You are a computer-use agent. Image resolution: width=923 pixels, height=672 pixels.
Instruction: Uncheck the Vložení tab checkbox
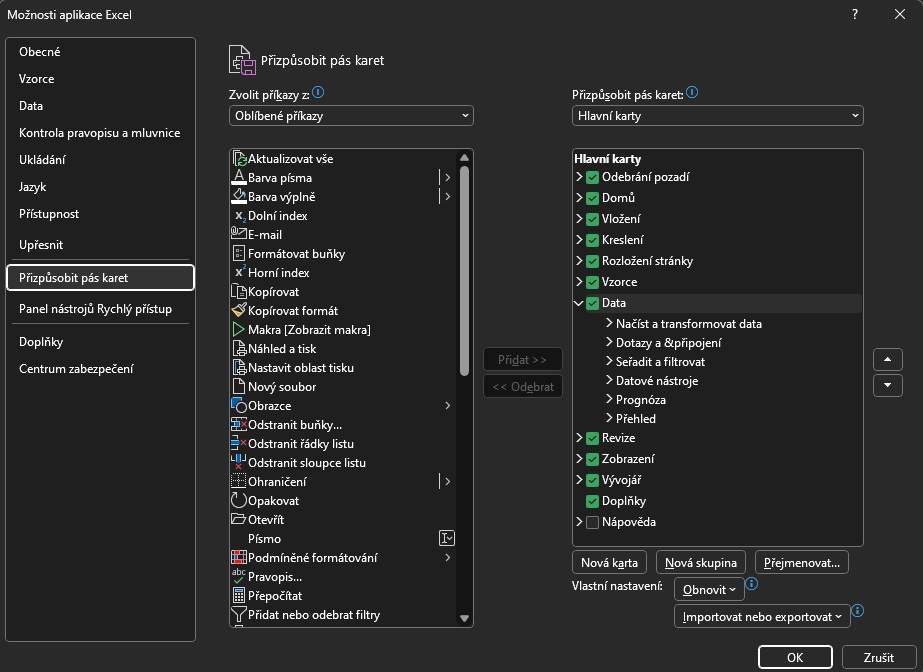pyautogui.click(x=592, y=219)
